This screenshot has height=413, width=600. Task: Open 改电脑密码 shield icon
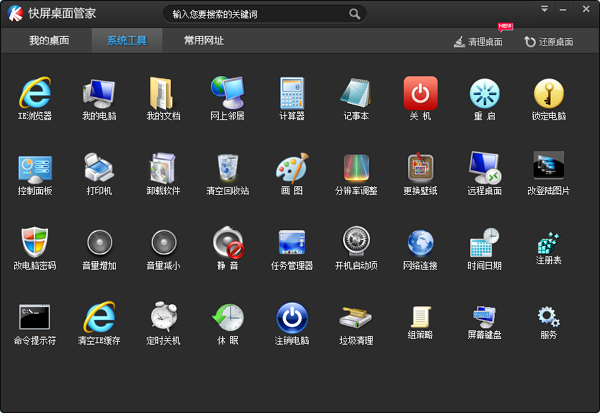click(35, 242)
